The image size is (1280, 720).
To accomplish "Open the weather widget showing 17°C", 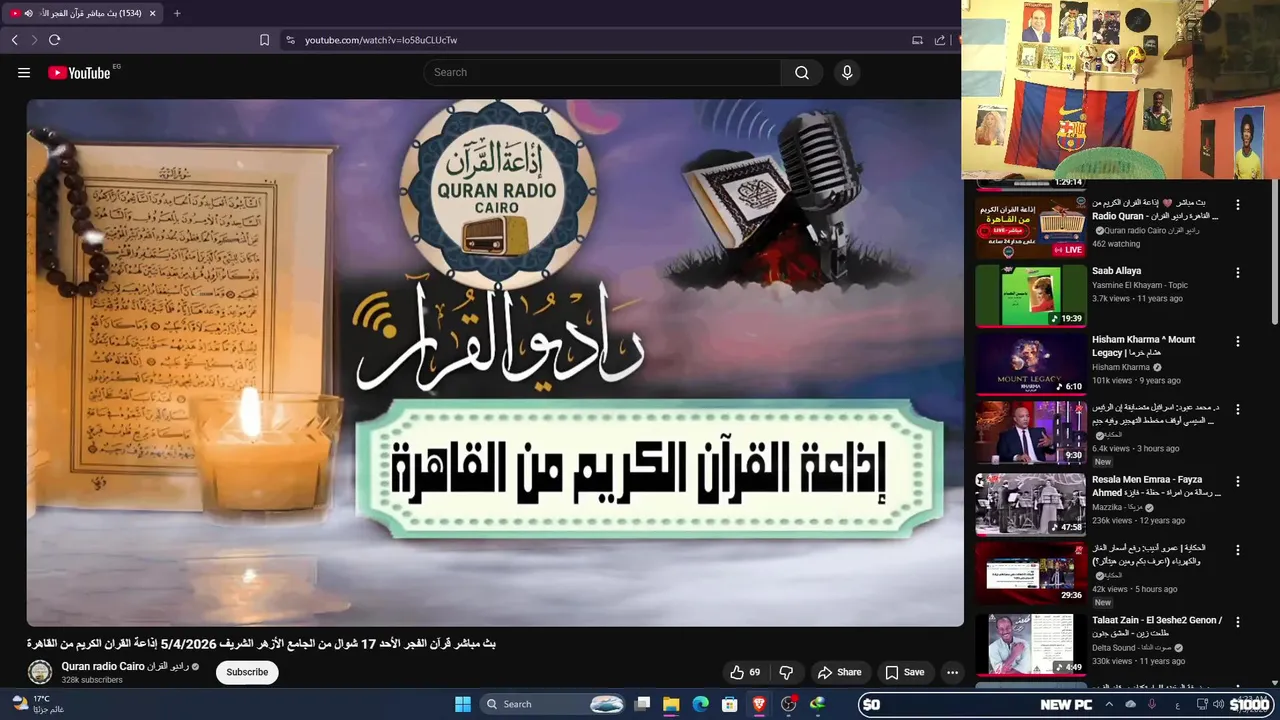I will tap(36, 704).
